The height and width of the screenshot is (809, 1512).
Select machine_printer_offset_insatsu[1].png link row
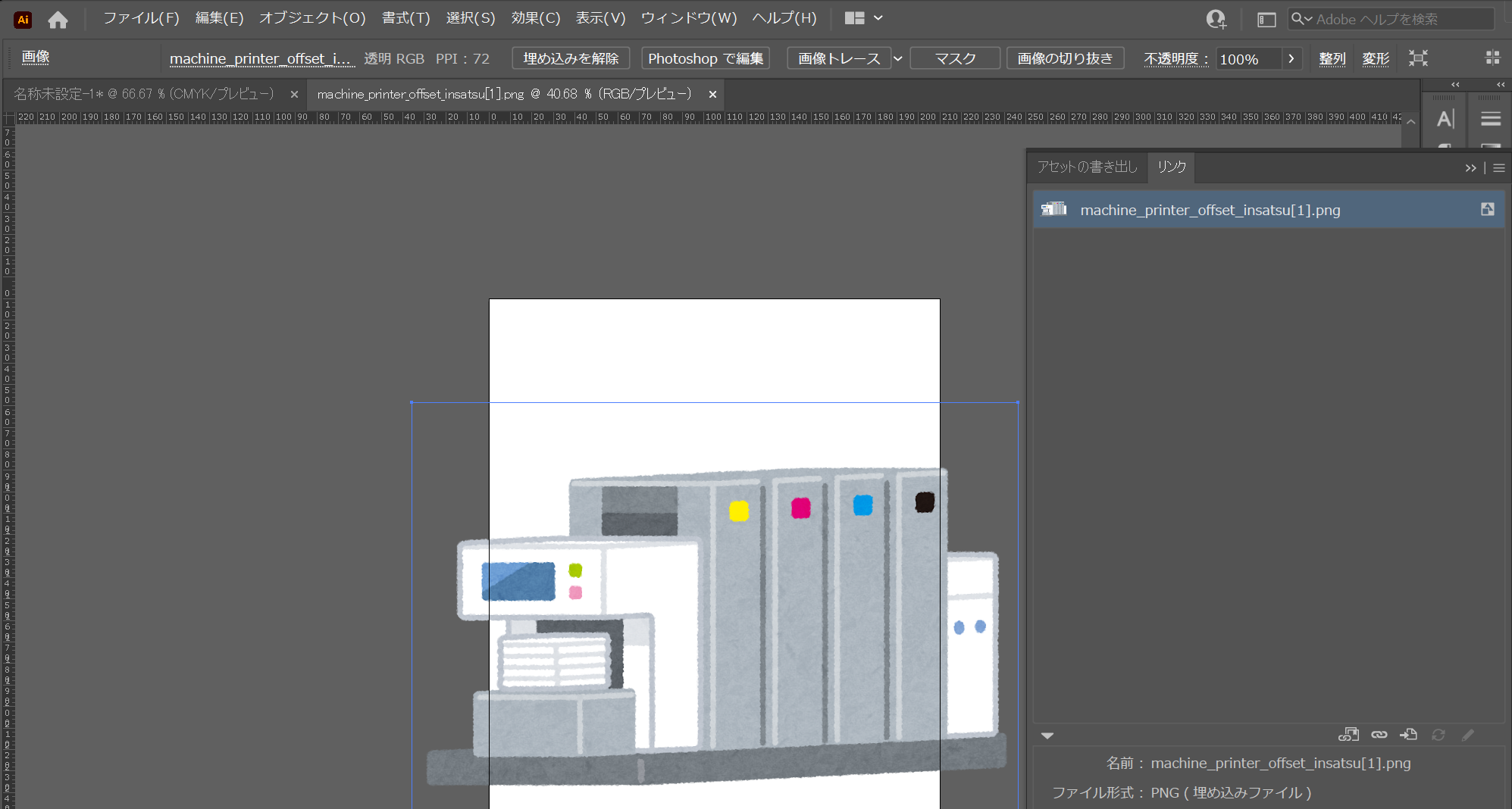(x=1269, y=210)
